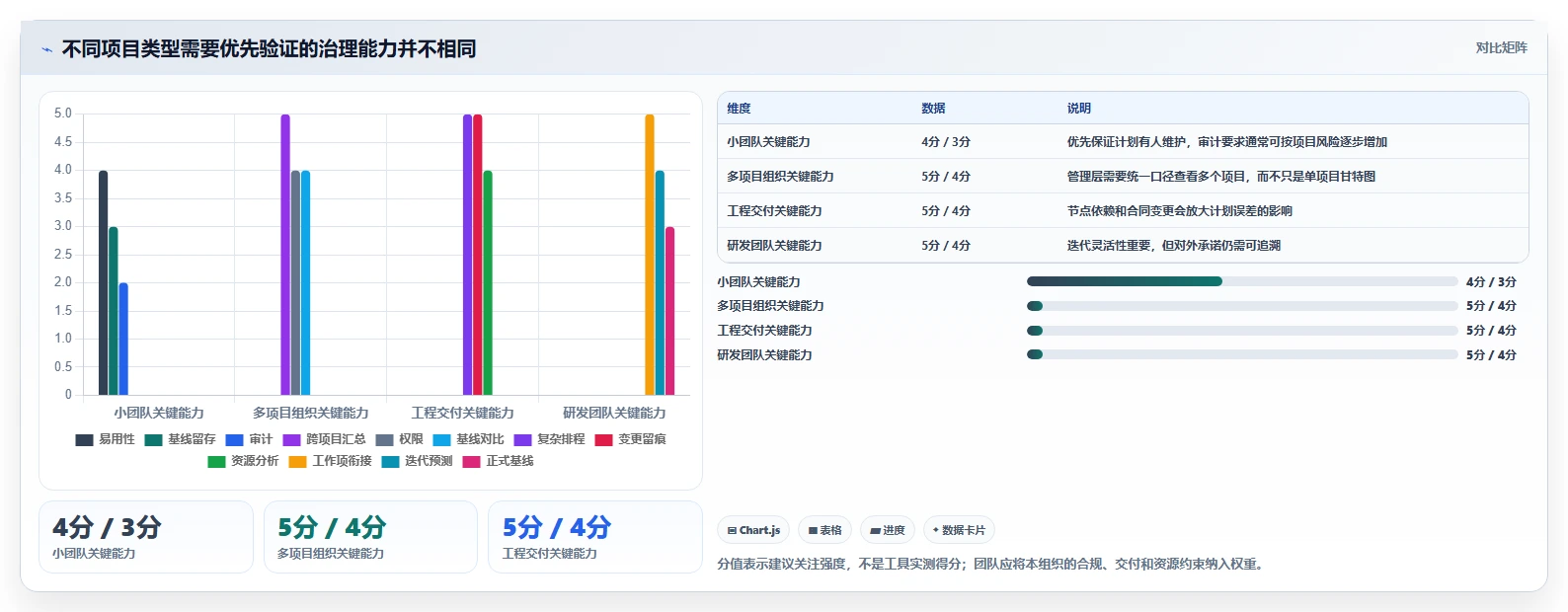Click the orange 工作项衔接 bar in the chart

click(650, 255)
